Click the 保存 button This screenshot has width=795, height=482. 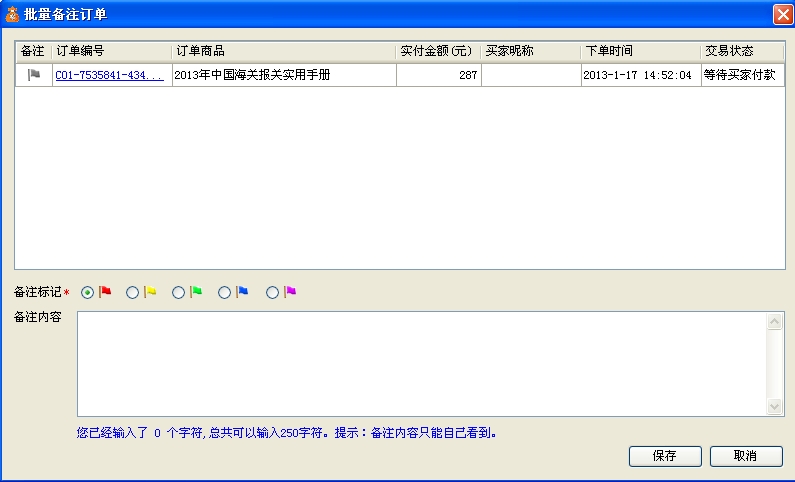tap(665, 456)
